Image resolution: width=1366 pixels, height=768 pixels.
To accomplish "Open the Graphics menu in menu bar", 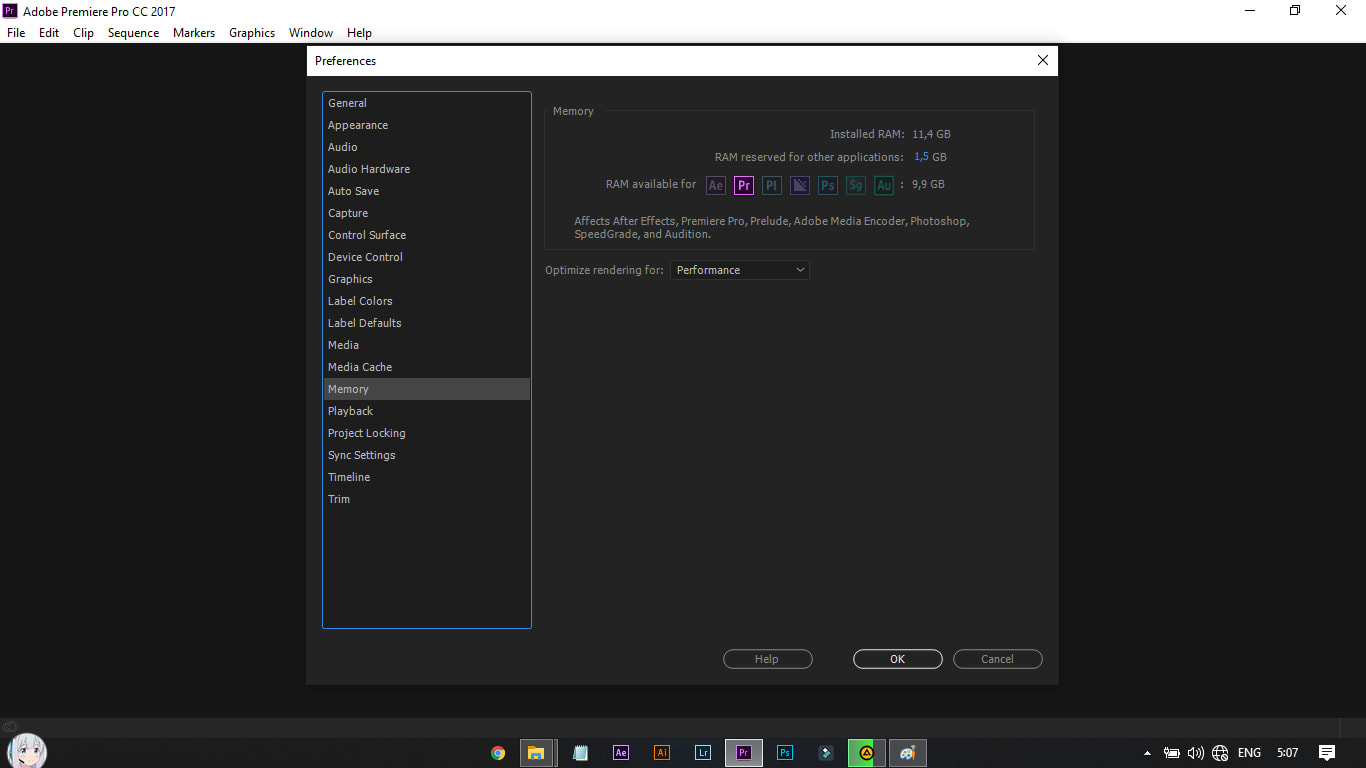I will 252,33.
